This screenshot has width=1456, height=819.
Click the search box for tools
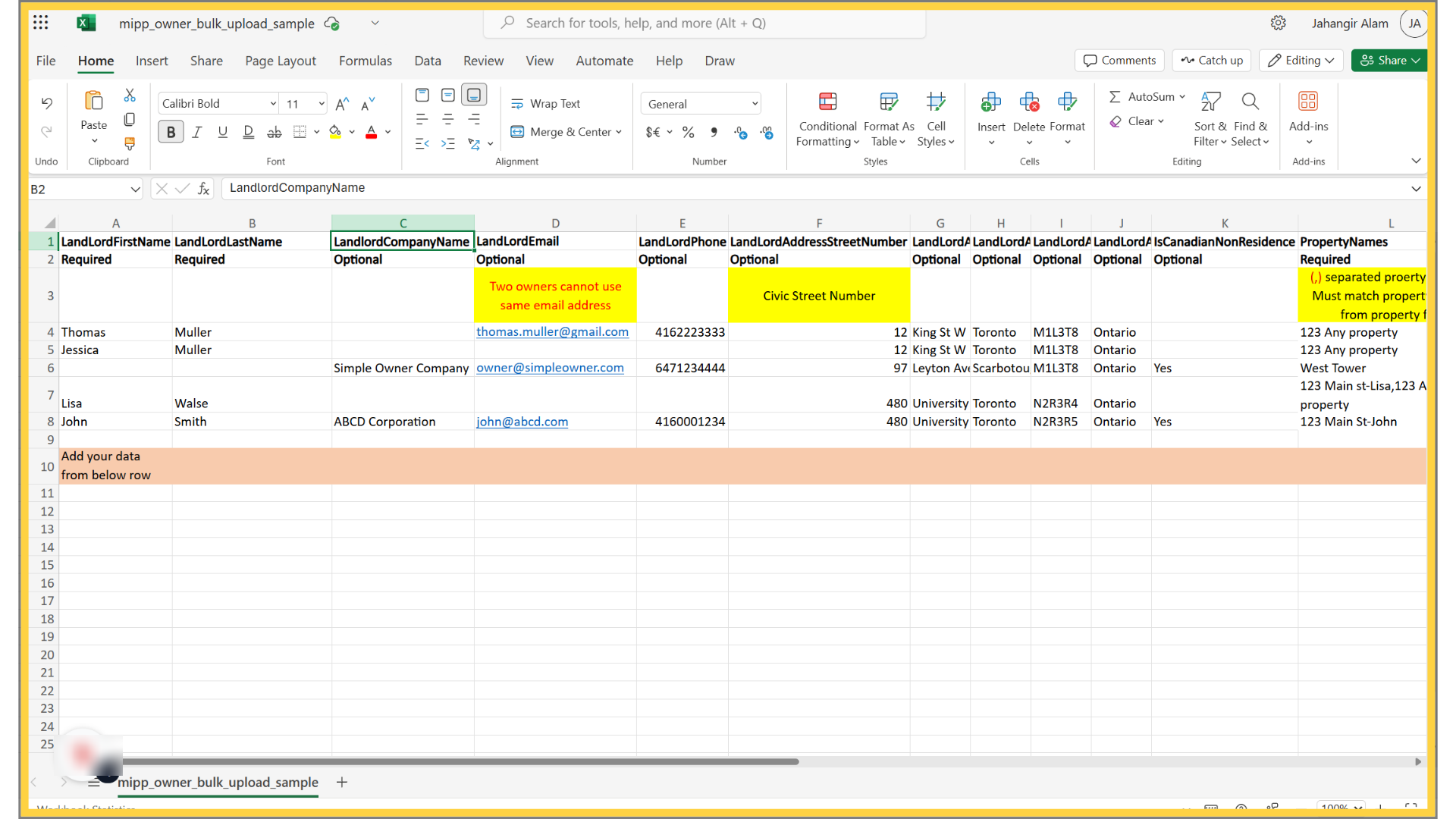pos(704,23)
